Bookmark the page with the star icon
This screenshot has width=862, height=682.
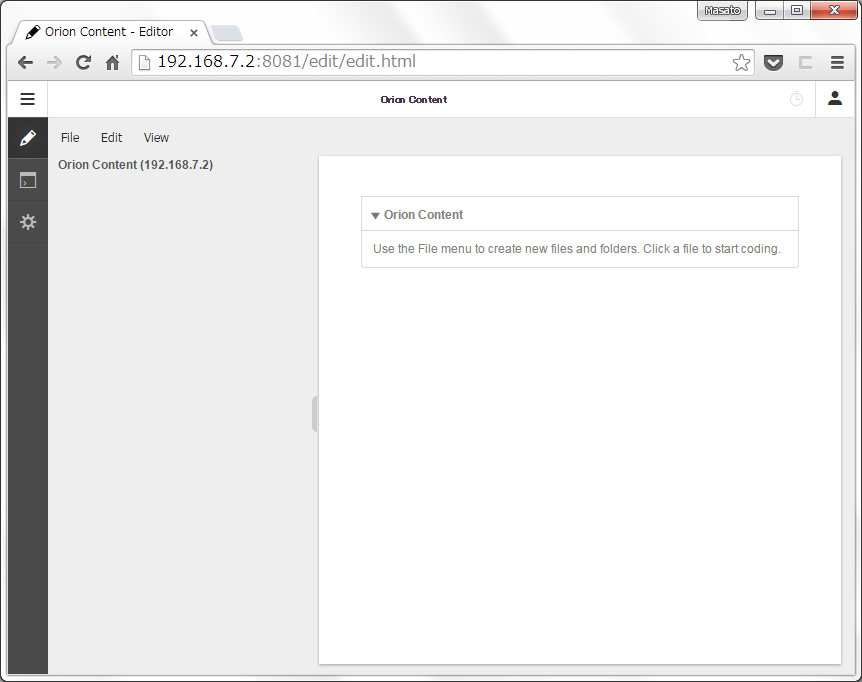pos(741,62)
